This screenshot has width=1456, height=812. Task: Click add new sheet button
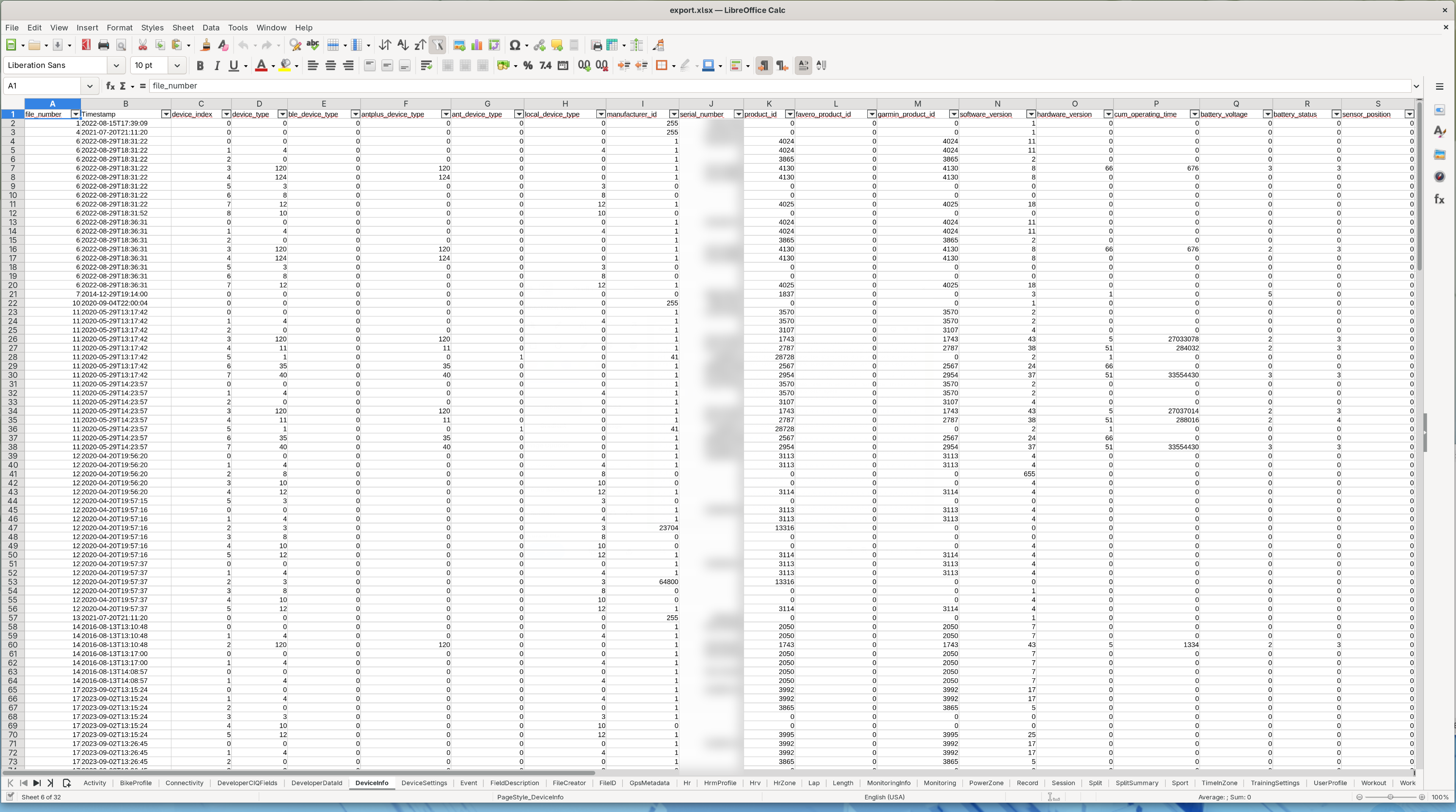pyautogui.click(x=67, y=783)
